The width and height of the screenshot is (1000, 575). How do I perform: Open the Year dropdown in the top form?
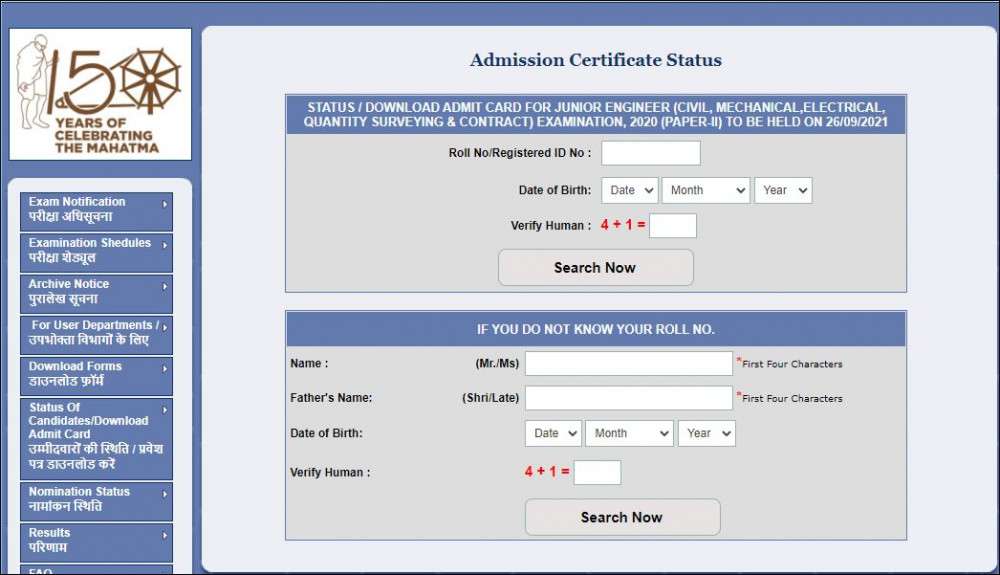(783, 190)
